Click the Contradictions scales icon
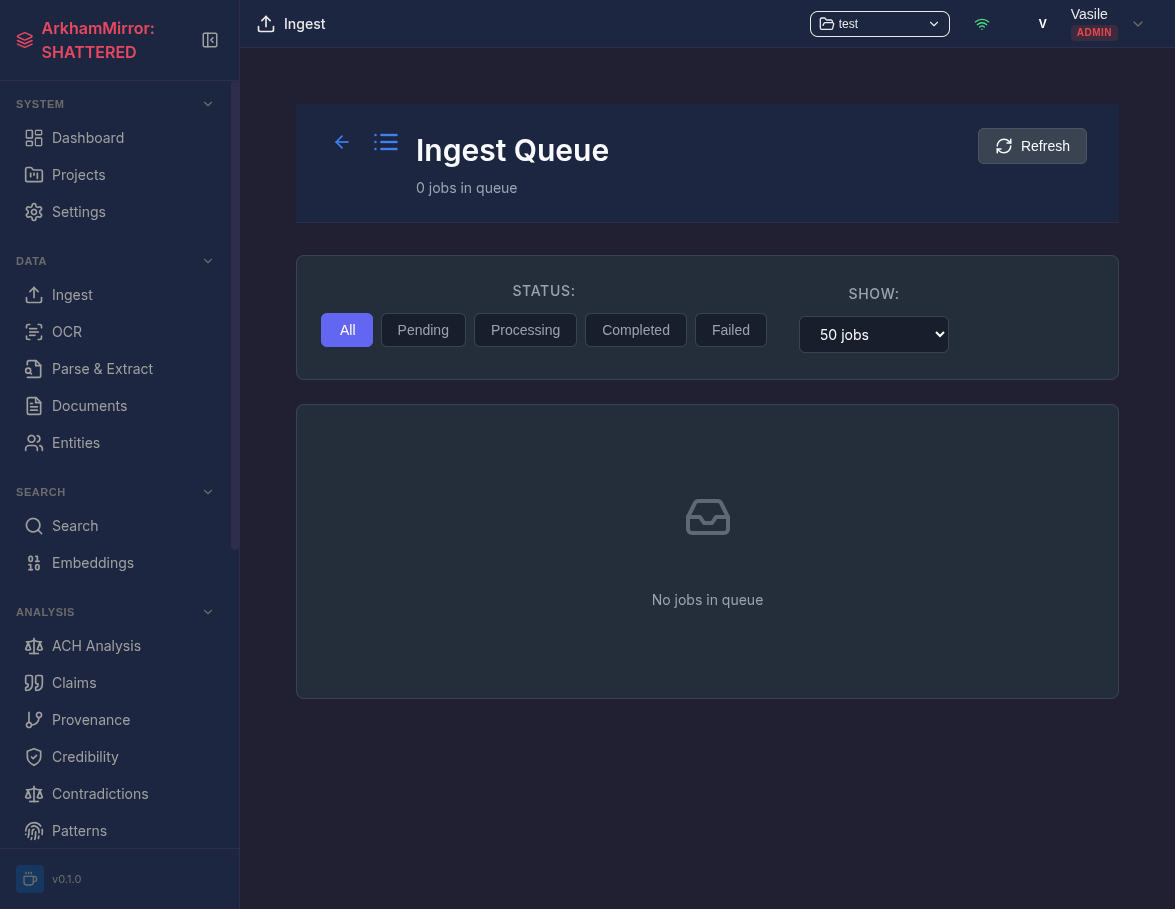This screenshot has height=909, width=1175. pos(34,794)
